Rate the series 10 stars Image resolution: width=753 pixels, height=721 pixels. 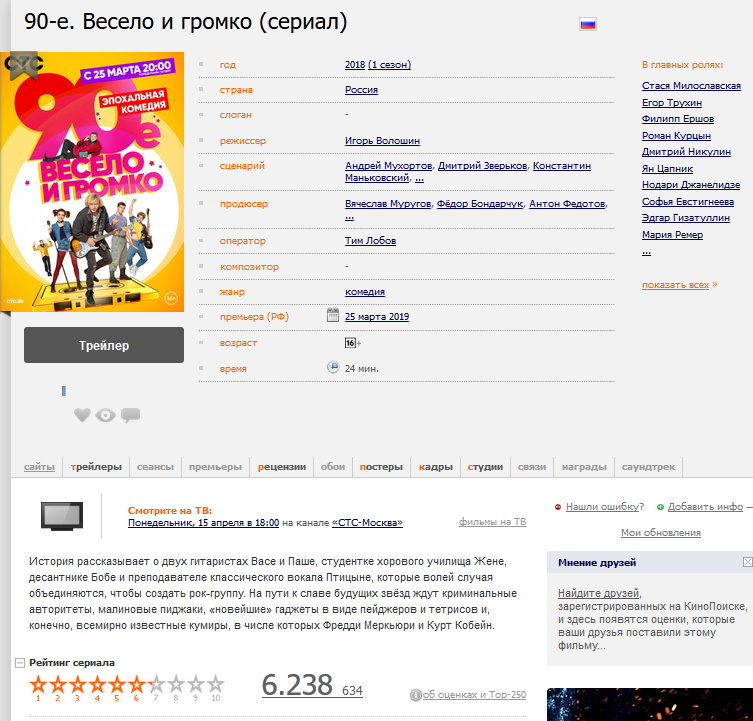point(216,684)
